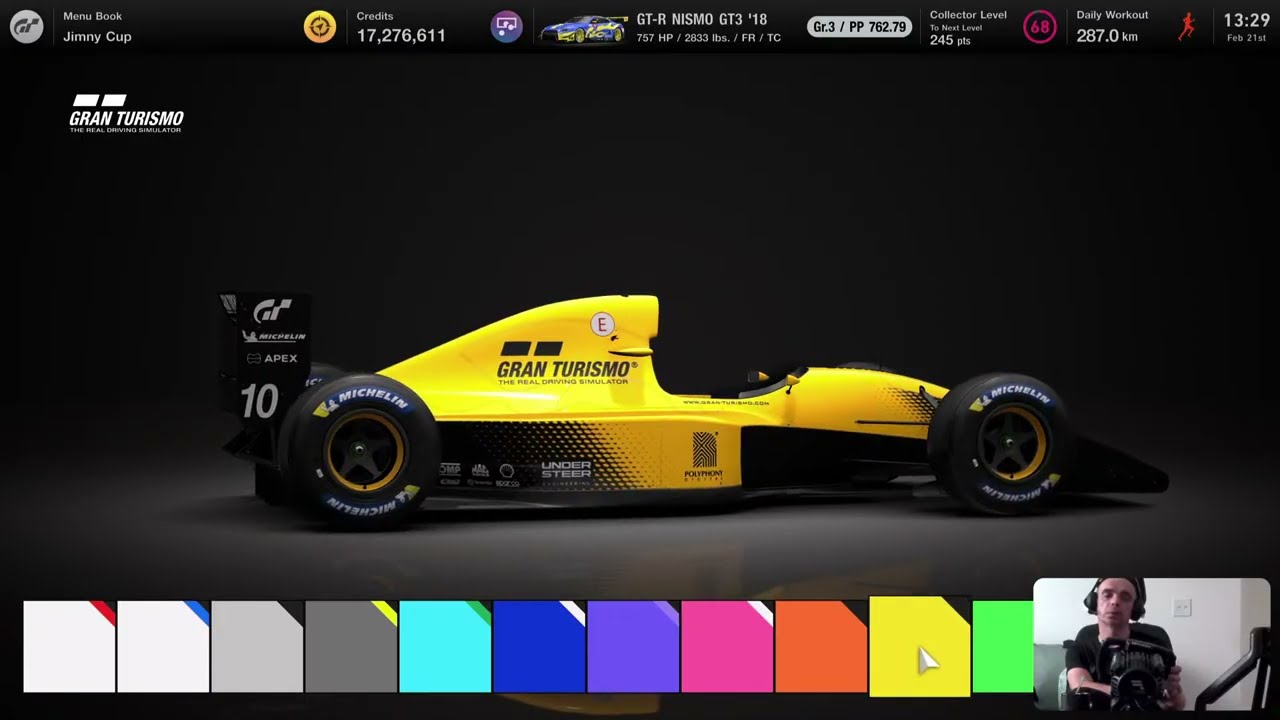Select the light gray swatch with black corner
Image resolution: width=1280 pixels, height=720 pixels.
257,646
